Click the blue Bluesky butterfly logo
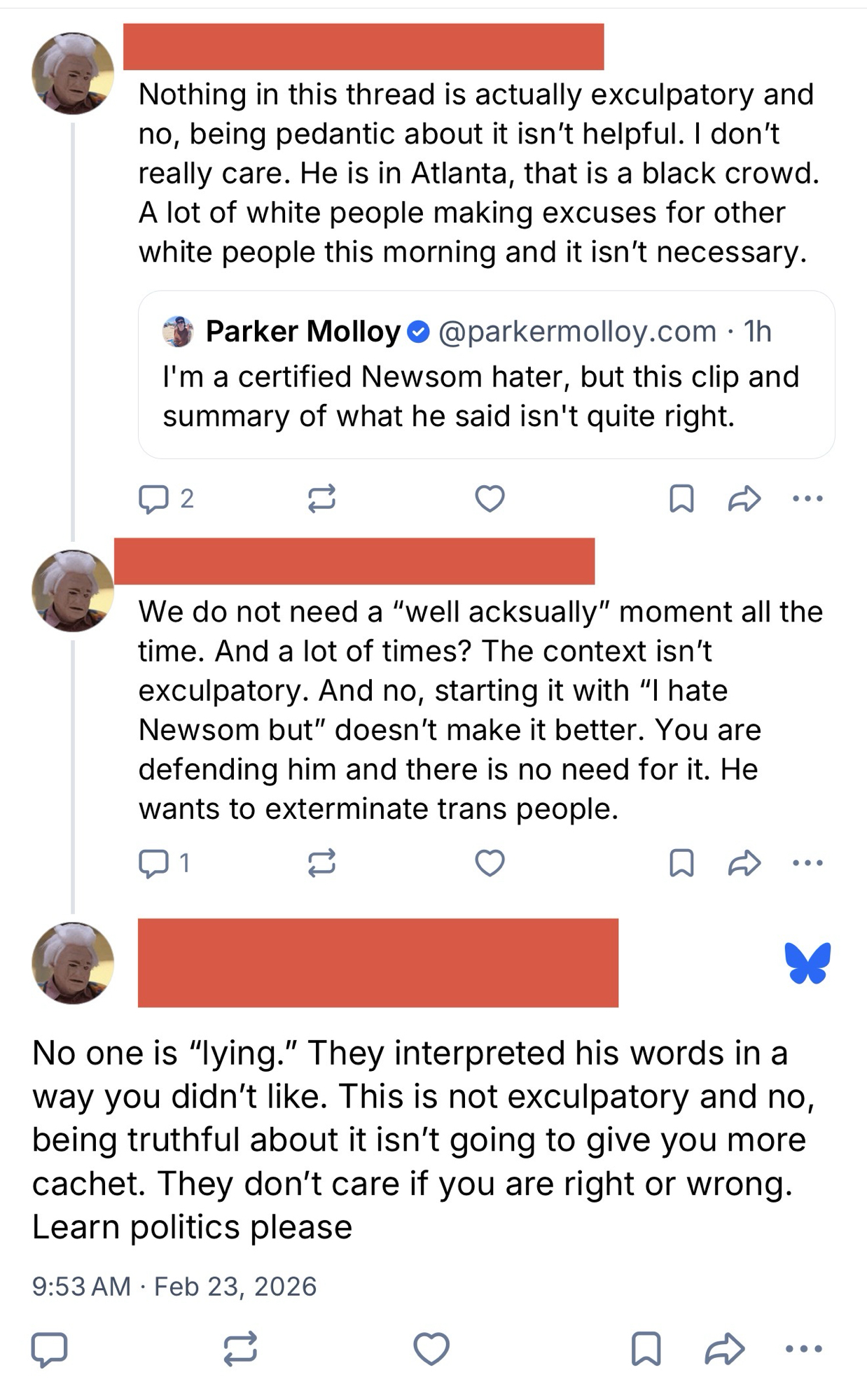The height and width of the screenshot is (1400, 867). point(807,962)
